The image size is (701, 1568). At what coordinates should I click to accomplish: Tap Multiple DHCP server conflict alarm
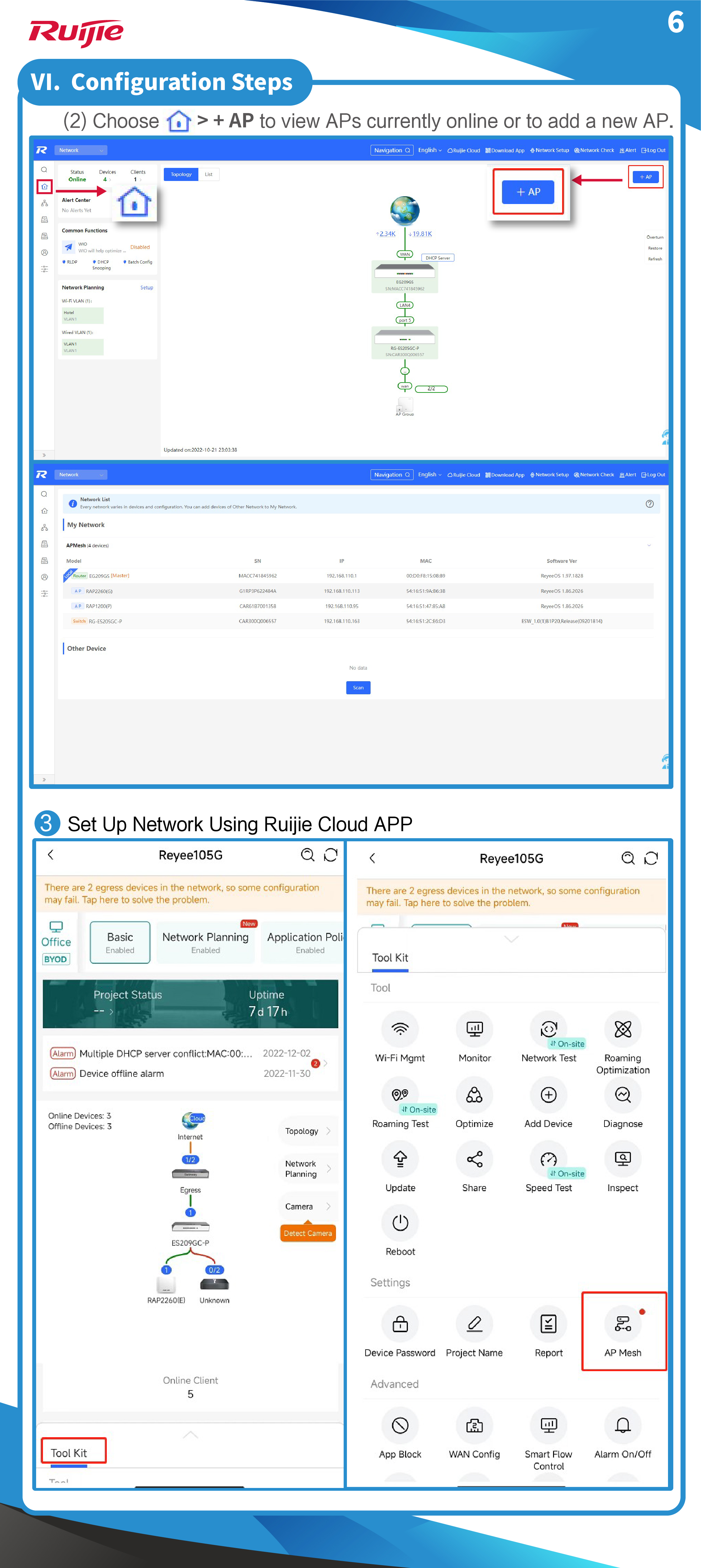tap(165, 1054)
